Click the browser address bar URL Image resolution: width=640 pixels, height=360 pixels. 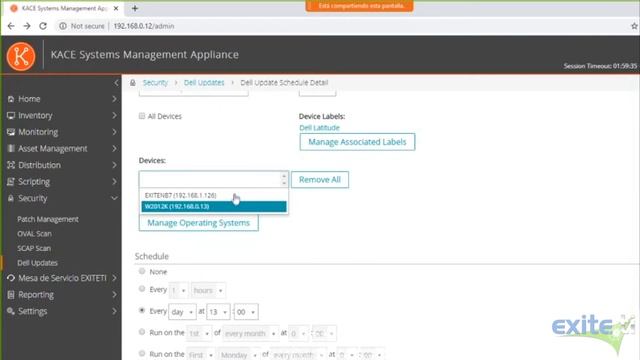pos(144,26)
